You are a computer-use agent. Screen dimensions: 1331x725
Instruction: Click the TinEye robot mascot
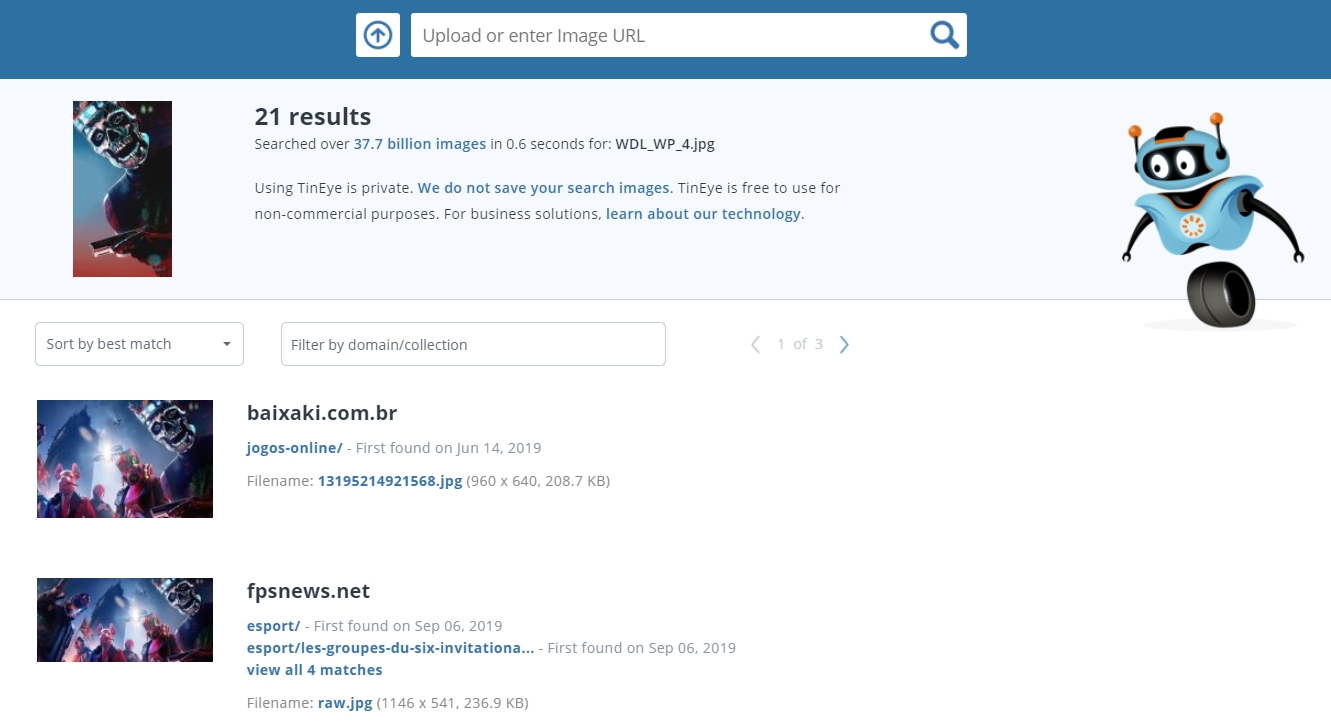(x=1214, y=220)
